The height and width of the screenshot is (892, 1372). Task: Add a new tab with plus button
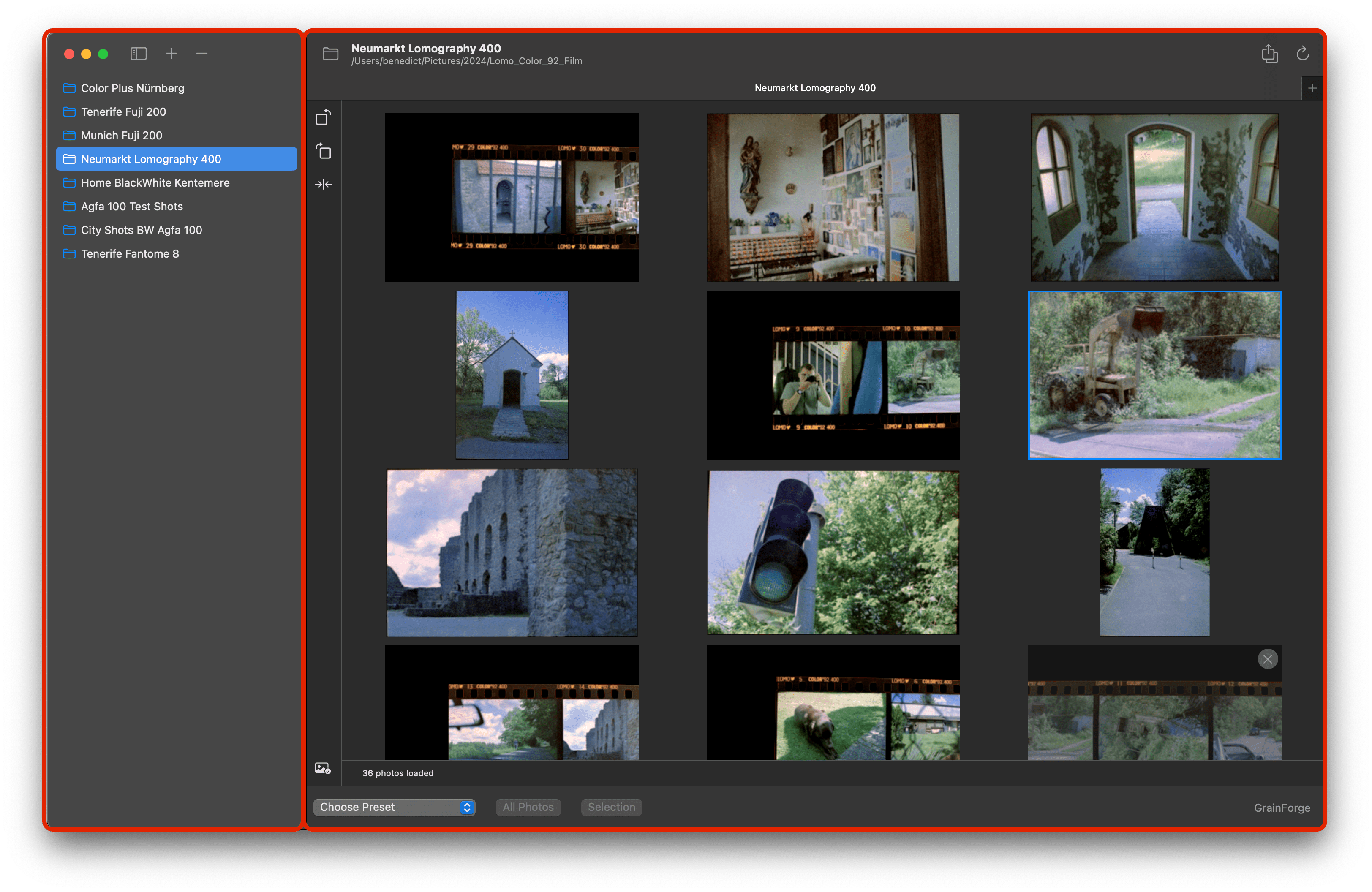[x=1312, y=88]
